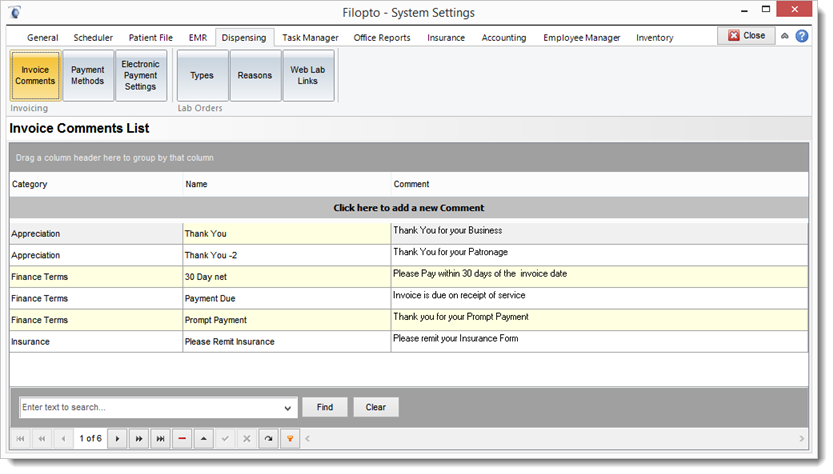Open Lab Orders Reasons

(x=255, y=75)
